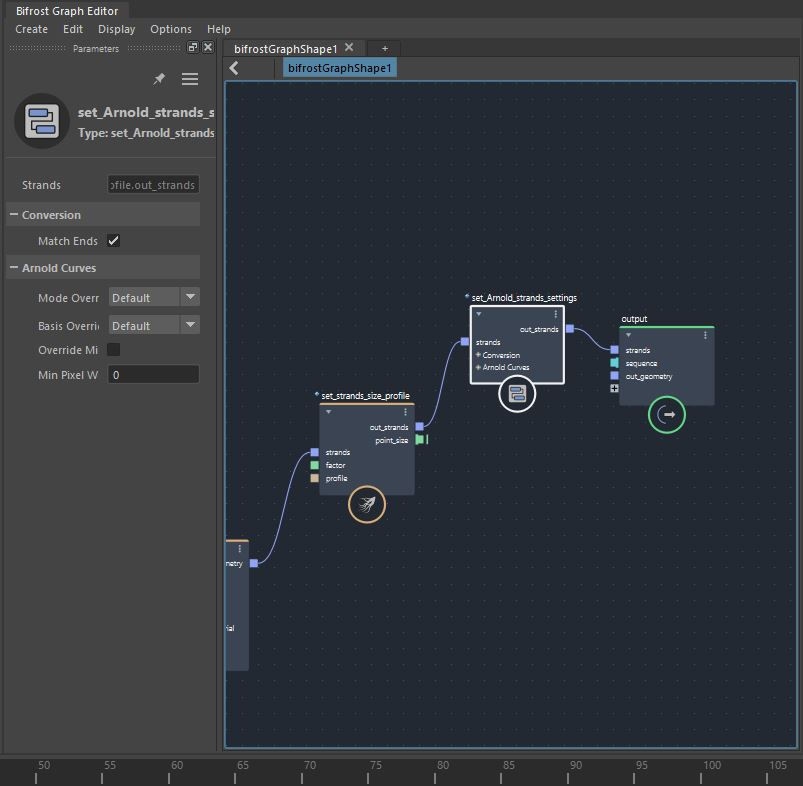This screenshot has height=786, width=803.
Task: Click the Strands connection field
Action: click(x=153, y=185)
